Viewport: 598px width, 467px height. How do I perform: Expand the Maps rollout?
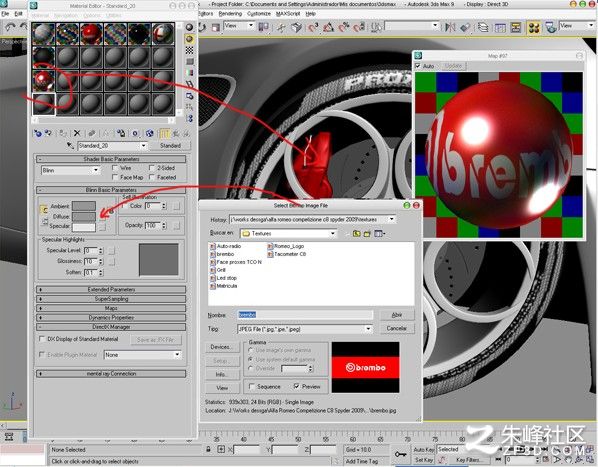[111, 308]
